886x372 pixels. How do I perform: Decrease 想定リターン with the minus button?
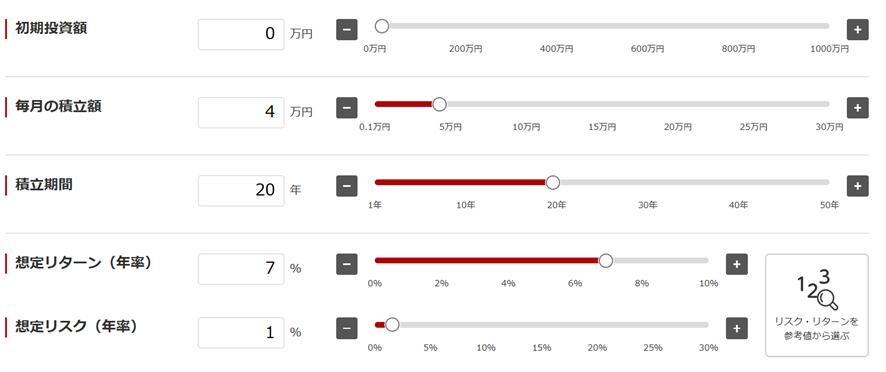pos(347,263)
